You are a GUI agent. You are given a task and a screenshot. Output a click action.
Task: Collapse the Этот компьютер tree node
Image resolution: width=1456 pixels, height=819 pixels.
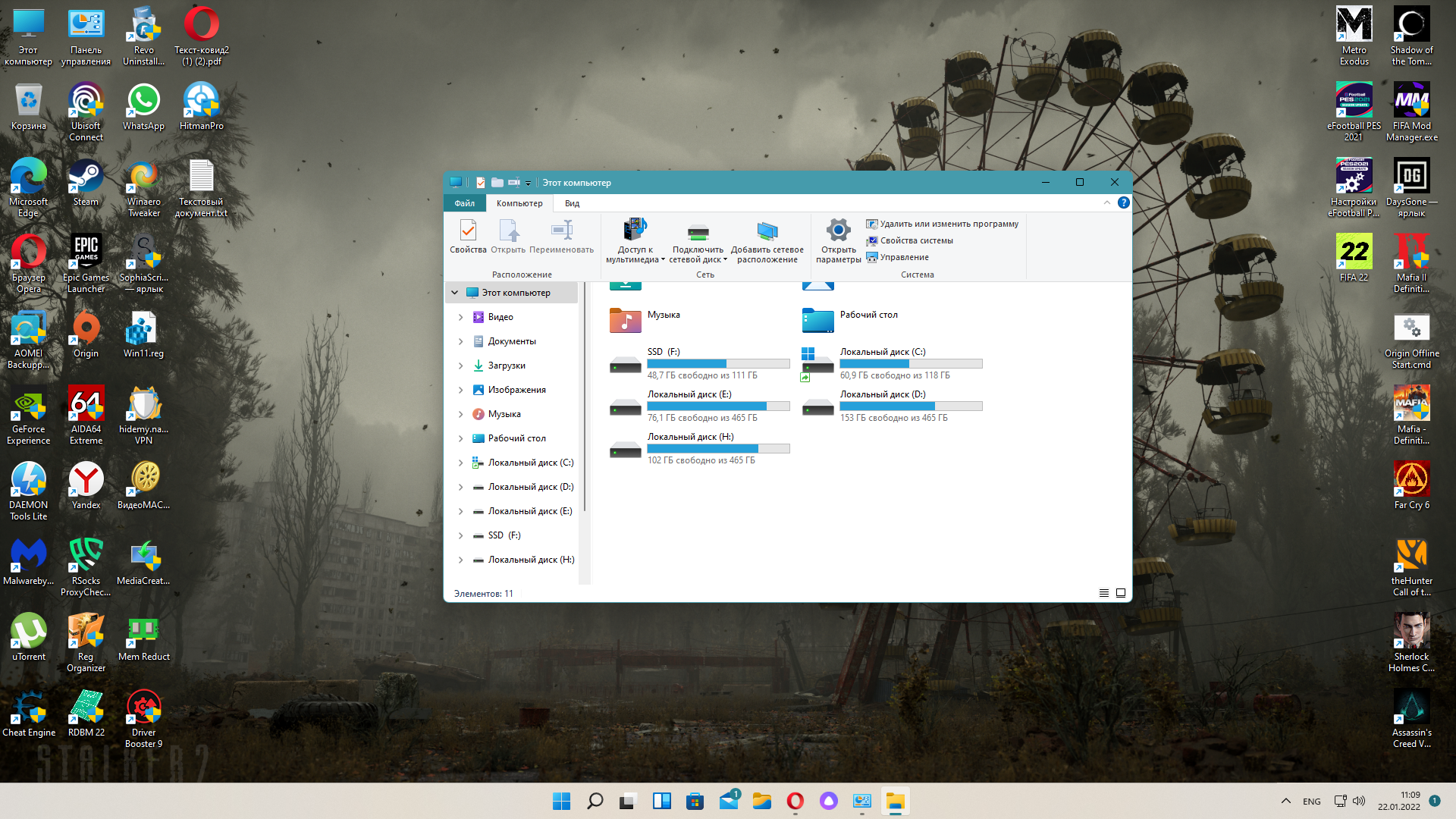pos(455,293)
